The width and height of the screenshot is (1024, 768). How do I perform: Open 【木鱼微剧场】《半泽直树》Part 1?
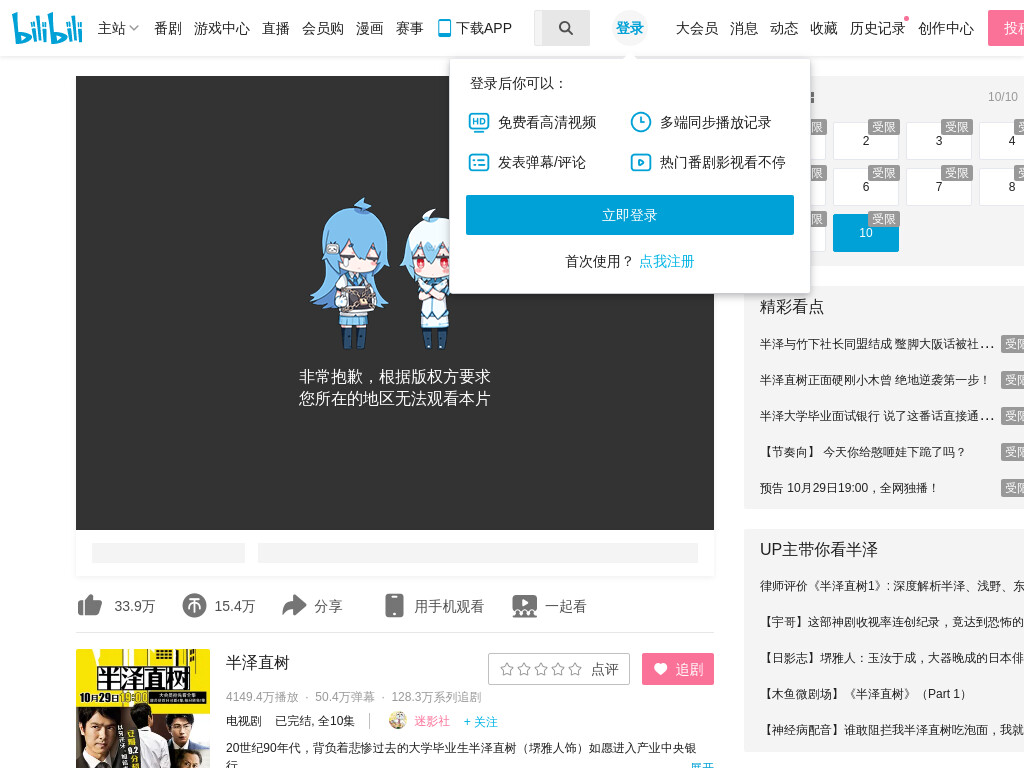click(x=865, y=694)
